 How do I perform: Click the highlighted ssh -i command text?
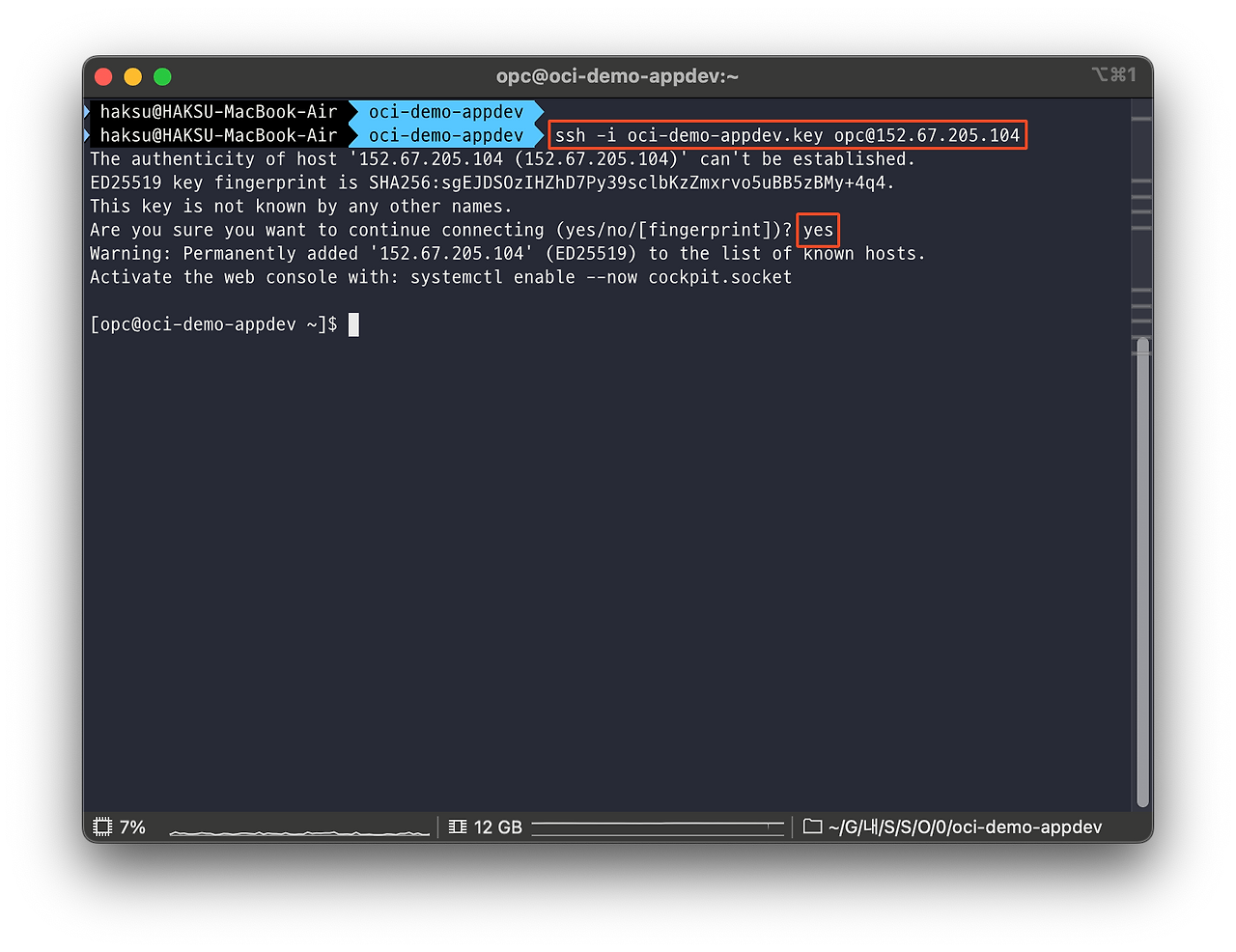787,135
